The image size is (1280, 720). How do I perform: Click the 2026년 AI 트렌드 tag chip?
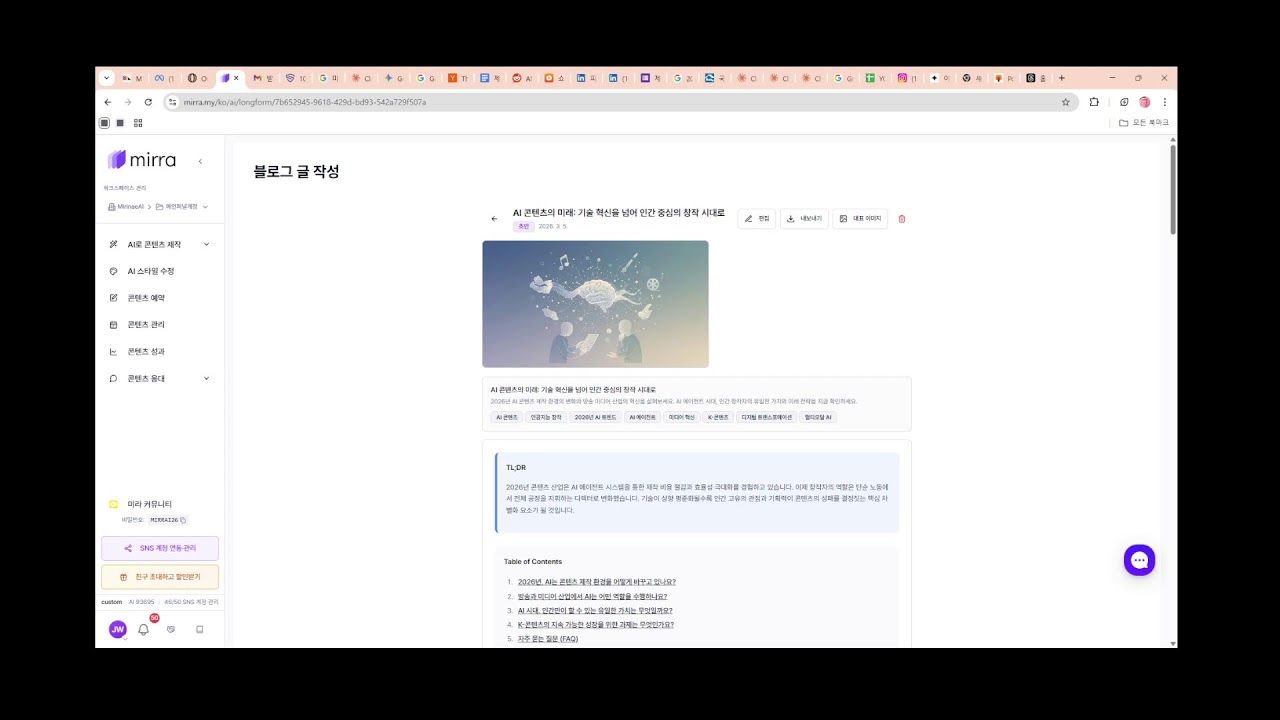click(595, 417)
